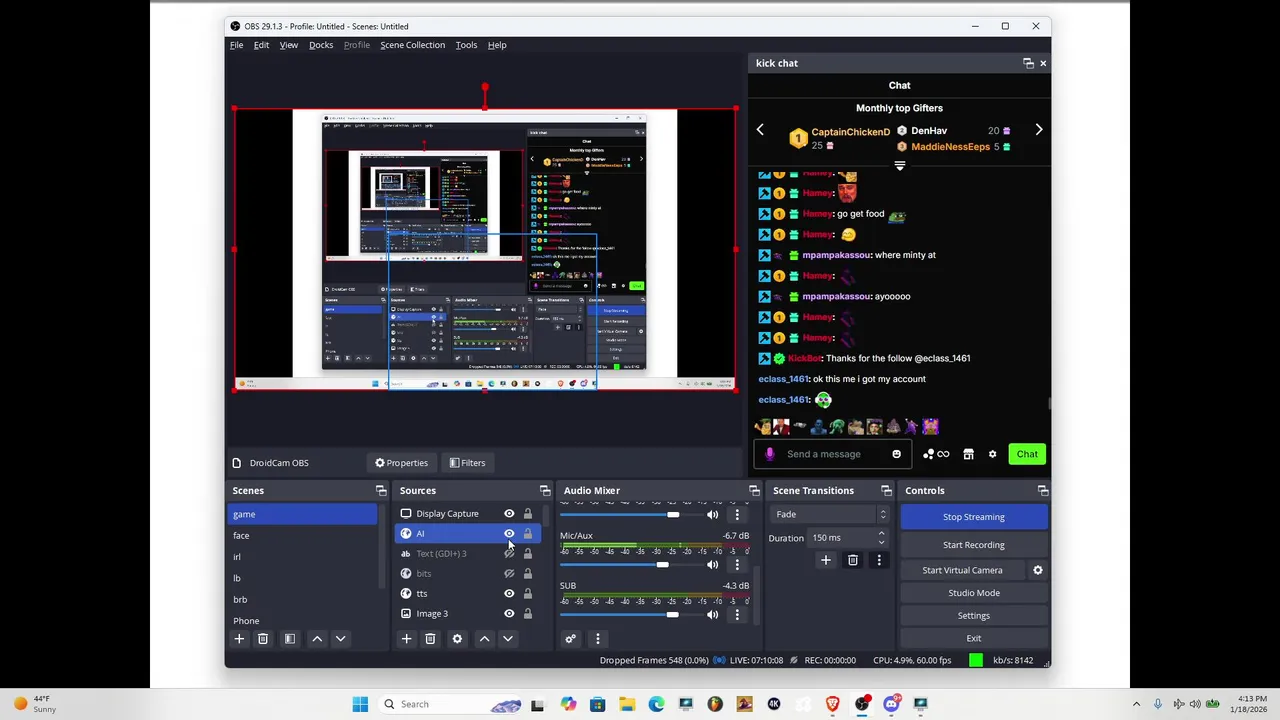Move source up in Sources toolbar

point(484,639)
